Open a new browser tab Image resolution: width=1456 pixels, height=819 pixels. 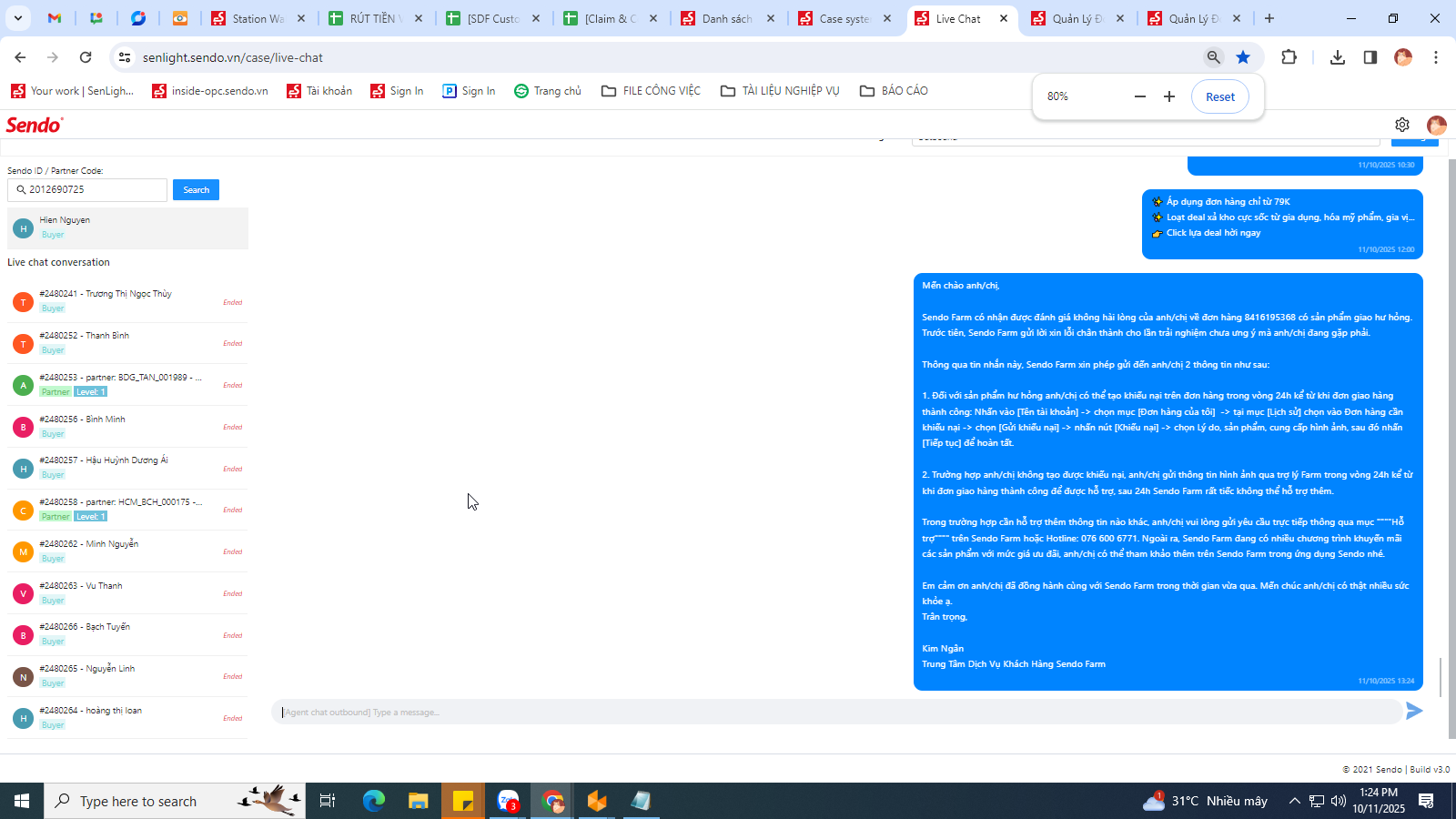coord(1269,18)
